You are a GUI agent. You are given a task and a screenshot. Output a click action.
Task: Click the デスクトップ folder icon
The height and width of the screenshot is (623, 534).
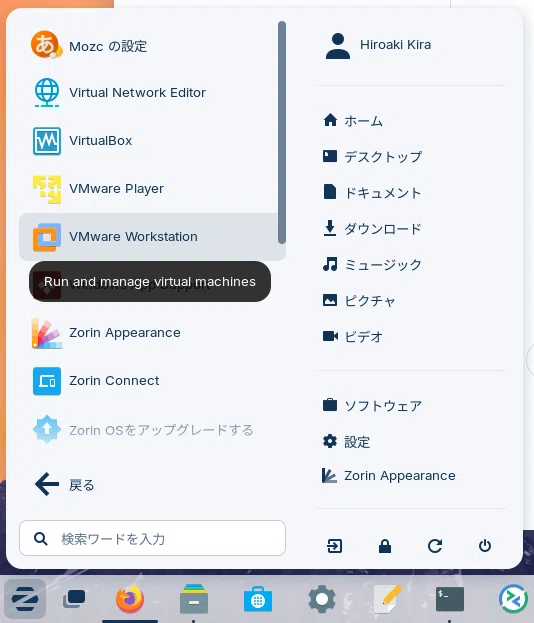[330, 156]
